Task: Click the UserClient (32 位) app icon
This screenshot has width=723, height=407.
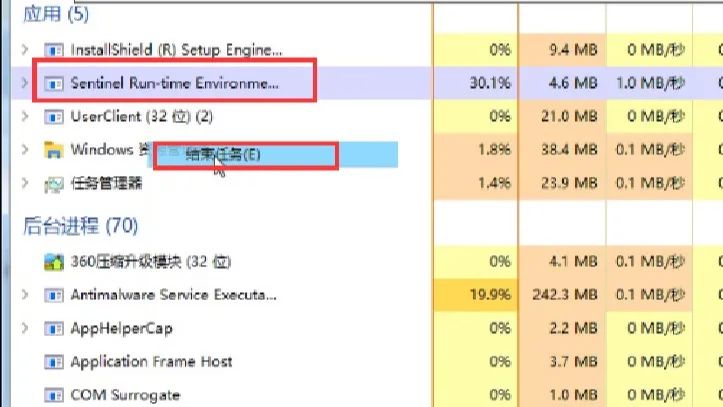Action: 53,117
